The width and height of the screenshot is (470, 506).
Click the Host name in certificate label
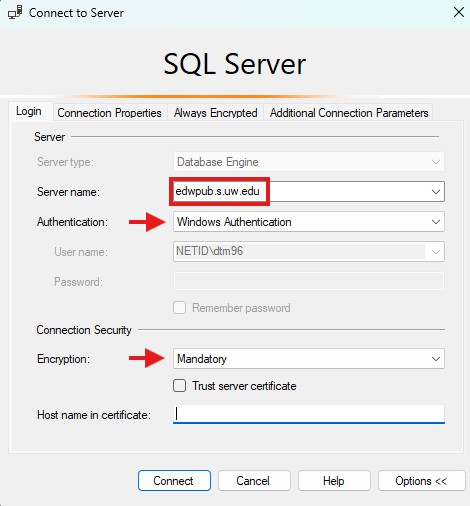tap(94, 415)
